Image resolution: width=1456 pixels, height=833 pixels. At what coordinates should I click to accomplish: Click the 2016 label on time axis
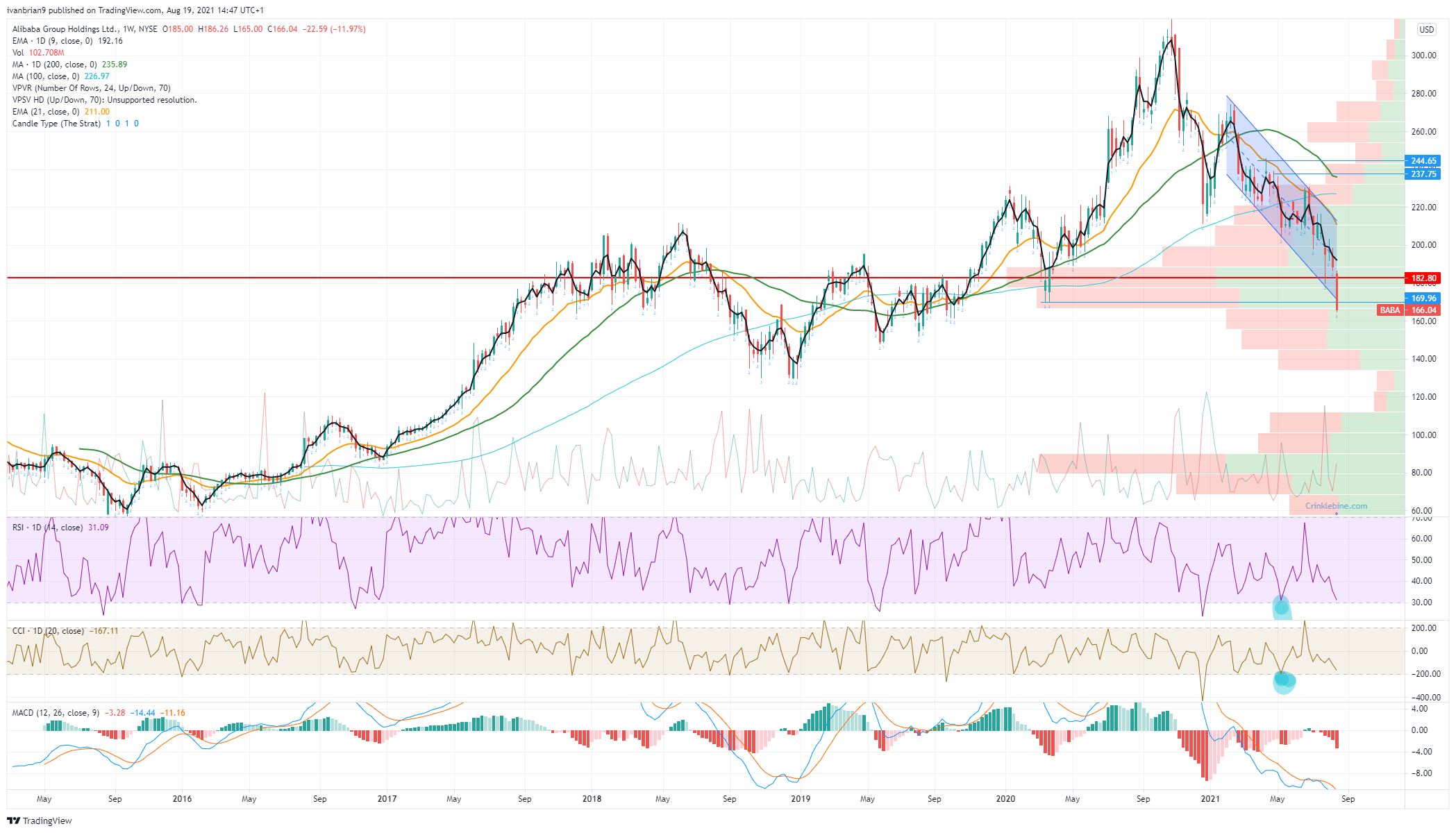pyautogui.click(x=182, y=799)
